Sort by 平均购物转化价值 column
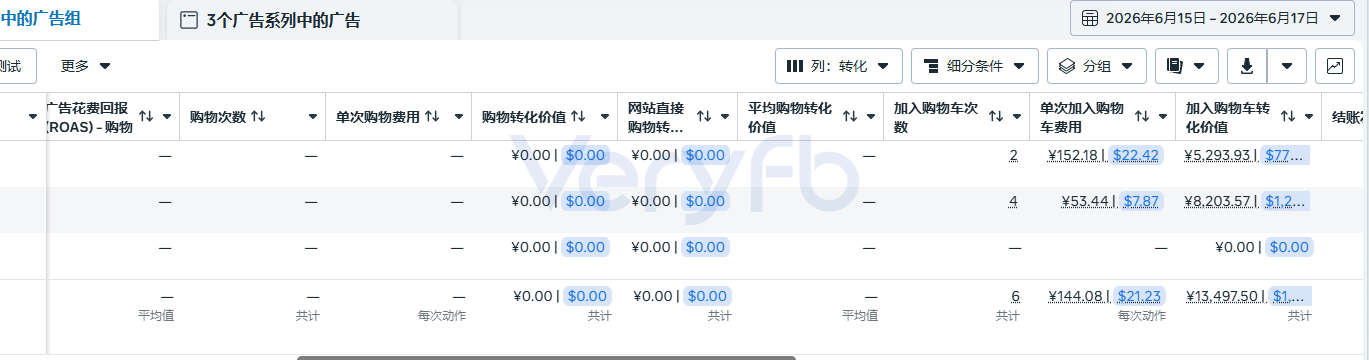Screen dimensions: 1369x360 850,117
